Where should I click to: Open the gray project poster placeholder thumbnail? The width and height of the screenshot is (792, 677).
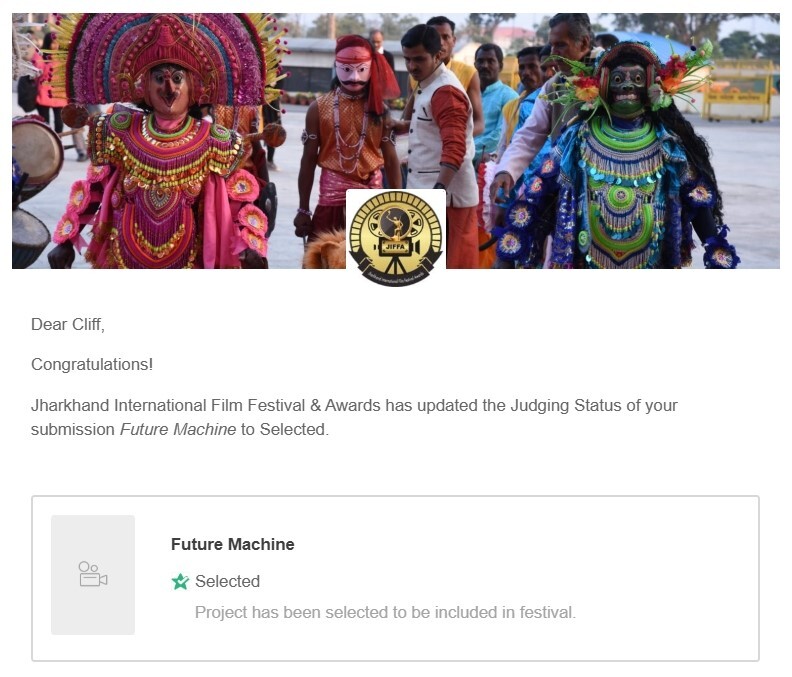pyautogui.click(x=93, y=575)
